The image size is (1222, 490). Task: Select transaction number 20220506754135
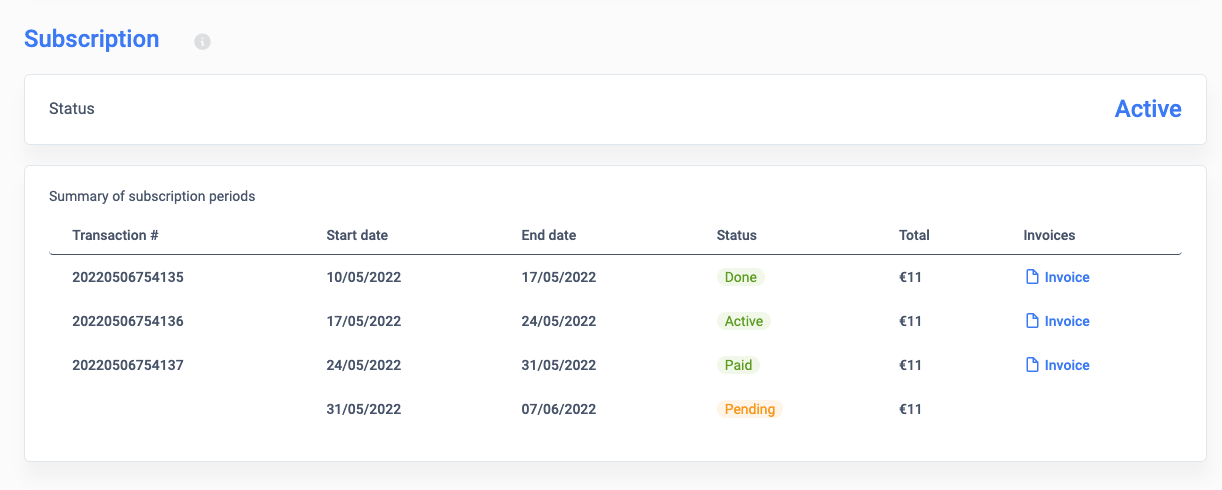(128, 277)
